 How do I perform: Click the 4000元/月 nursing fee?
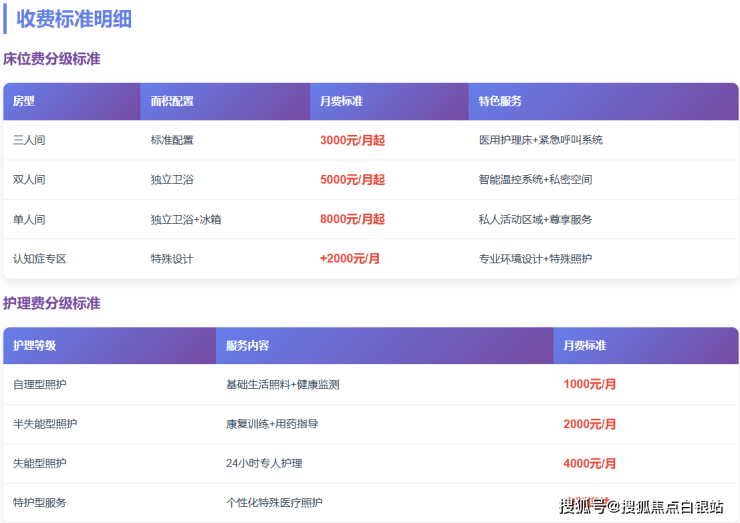[590, 463]
